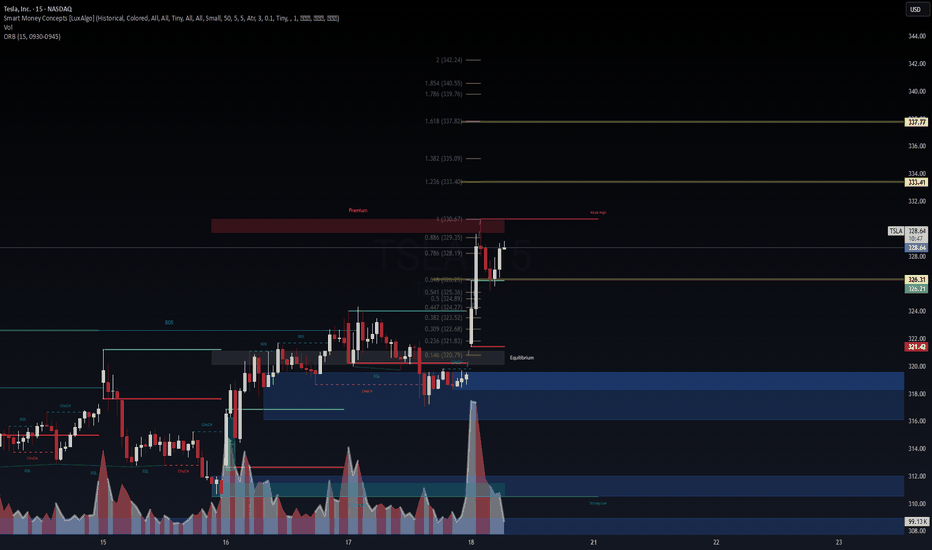Viewport: 932px width, 550px height.
Task: Click the 337.77 yellow price label
Action: [916, 122]
